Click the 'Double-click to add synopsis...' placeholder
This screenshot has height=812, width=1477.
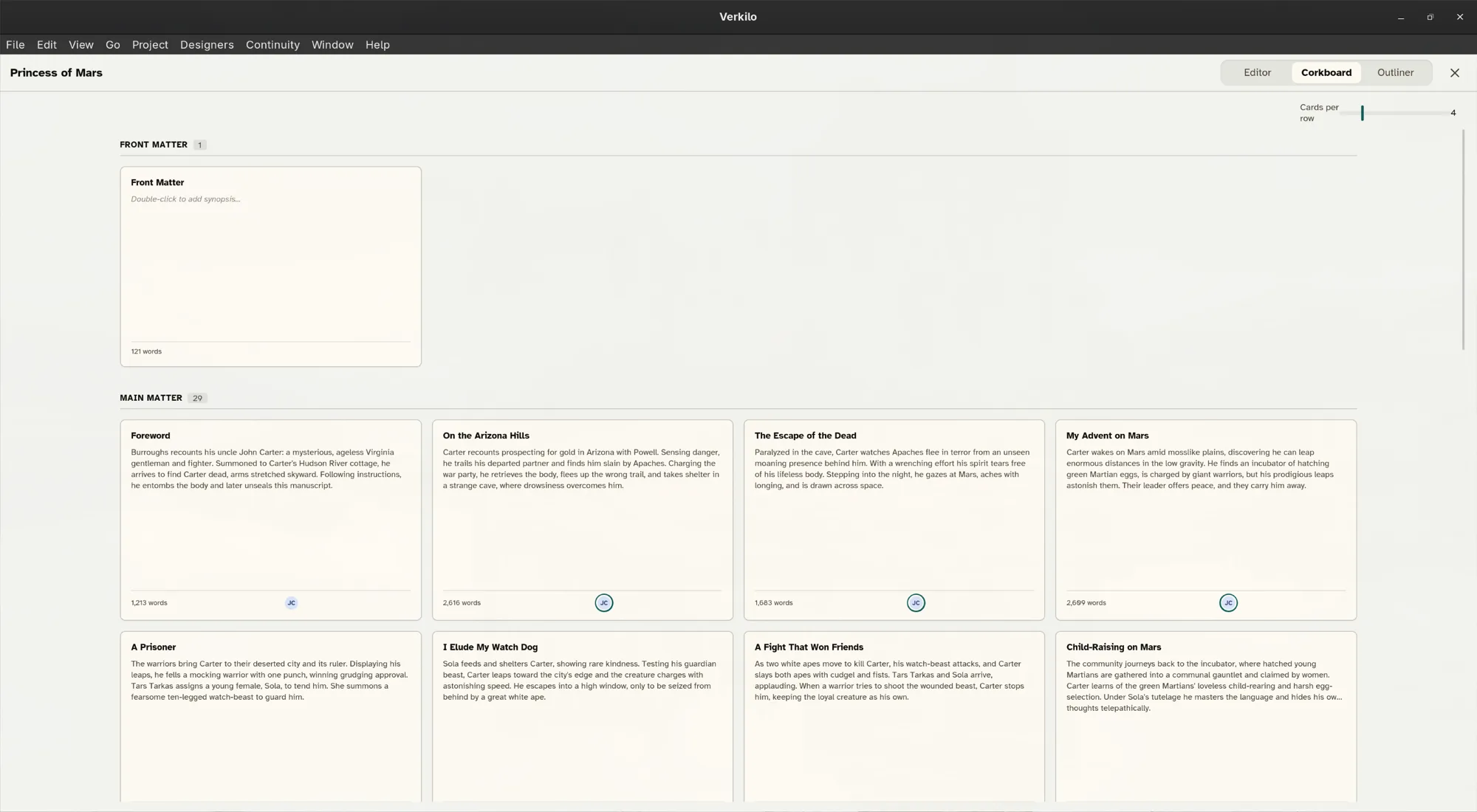click(185, 199)
